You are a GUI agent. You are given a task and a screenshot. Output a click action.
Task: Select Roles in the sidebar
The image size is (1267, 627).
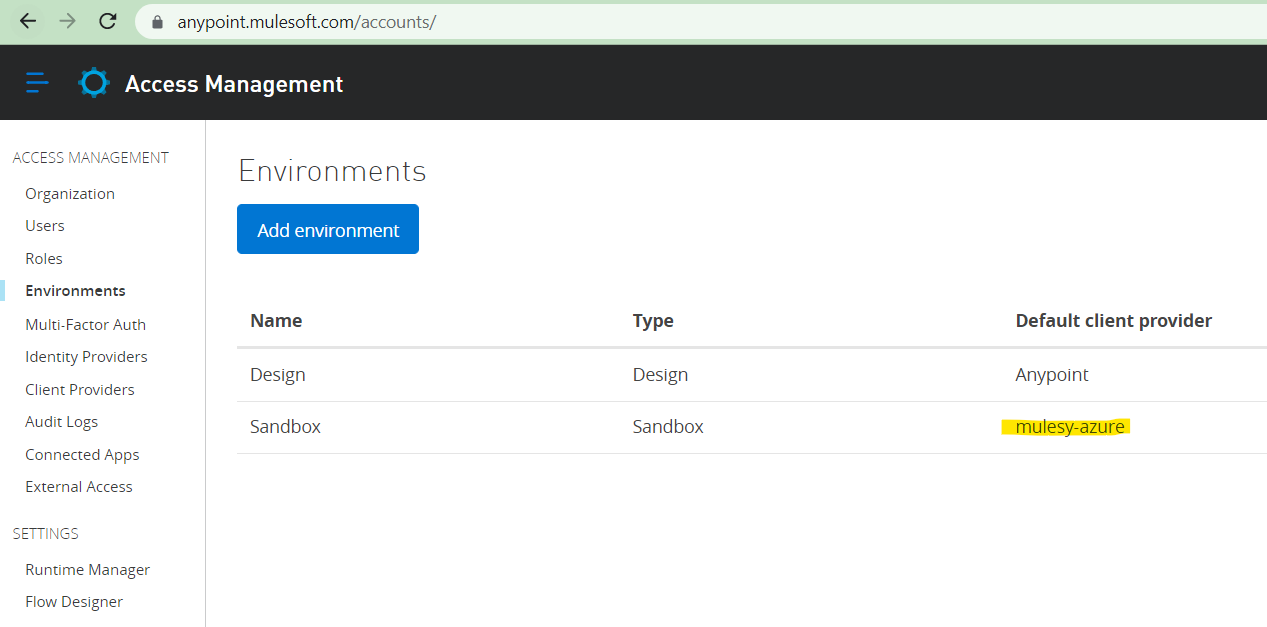[x=44, y=259]
